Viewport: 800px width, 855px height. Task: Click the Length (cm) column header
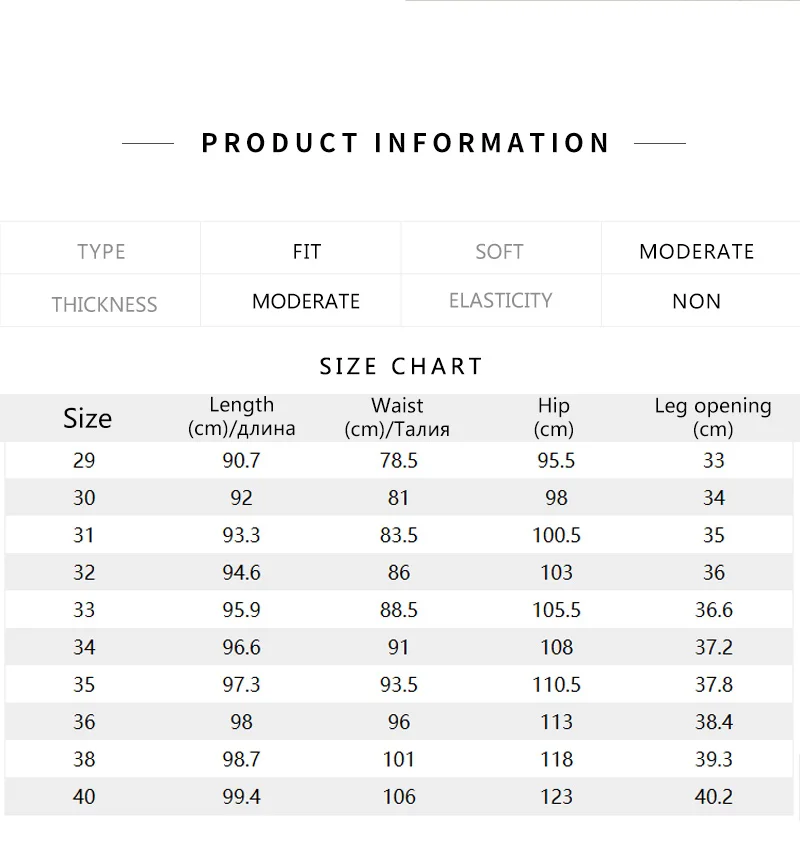[x=241, y=417]
